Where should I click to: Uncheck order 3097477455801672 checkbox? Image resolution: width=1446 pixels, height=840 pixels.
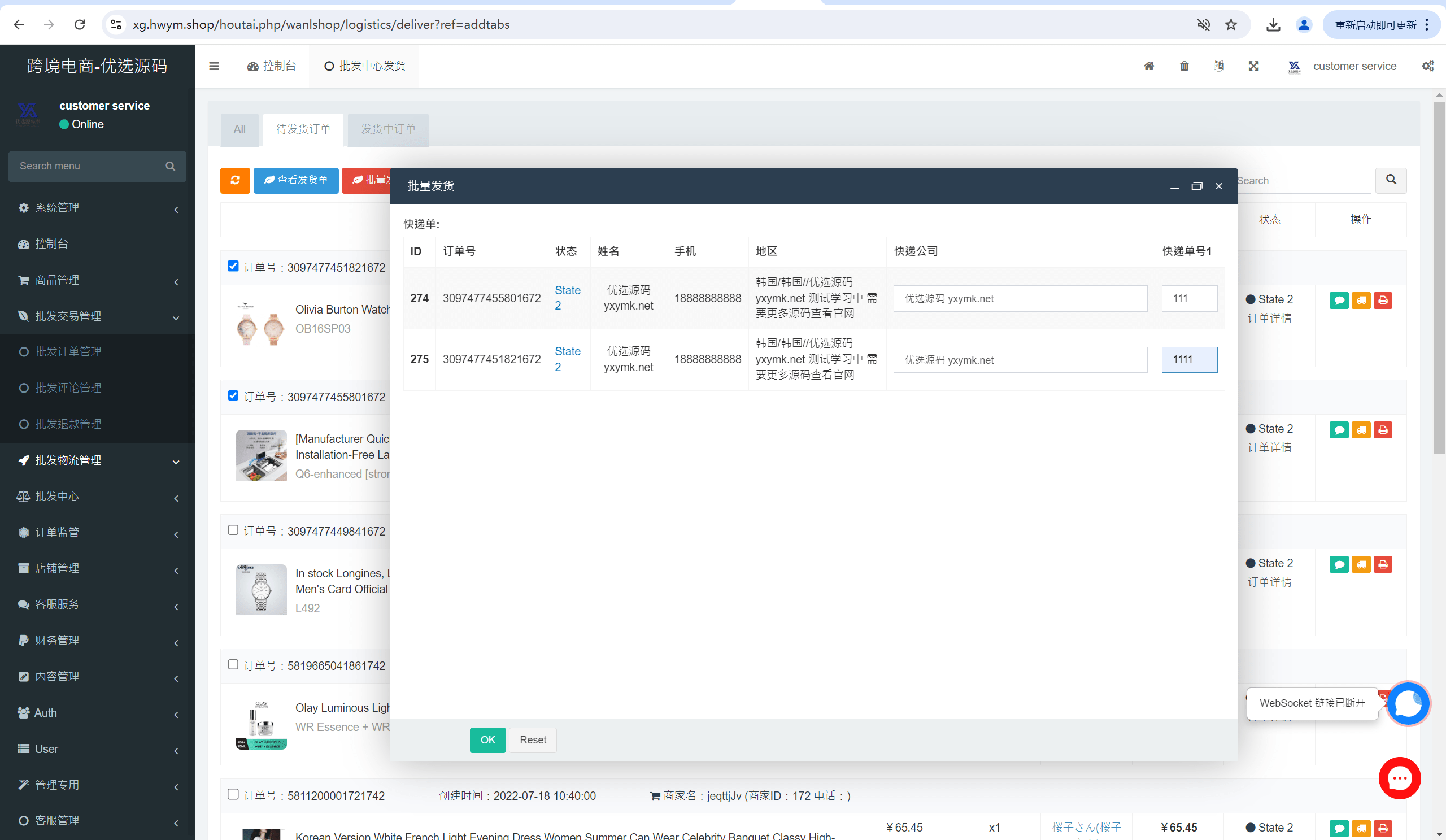233,395
